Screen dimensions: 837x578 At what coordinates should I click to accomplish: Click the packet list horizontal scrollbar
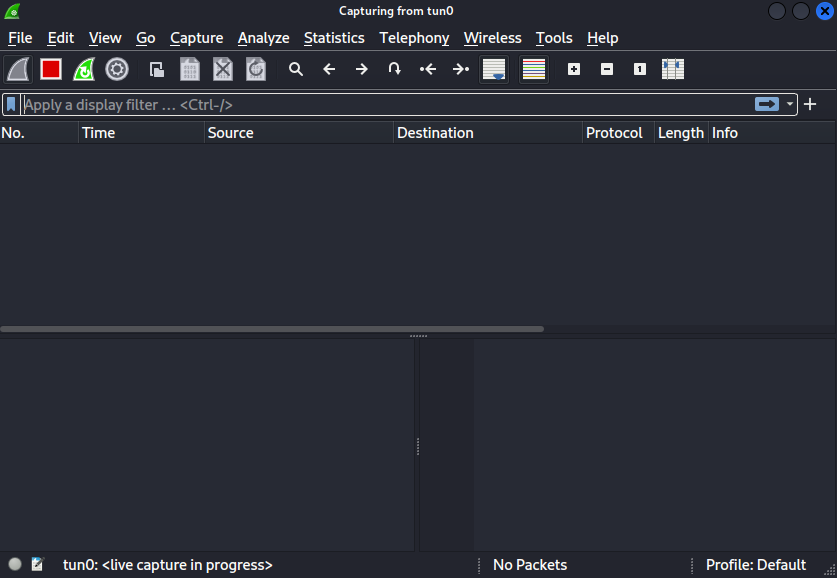pyautogui.click(x=272, y=329)
